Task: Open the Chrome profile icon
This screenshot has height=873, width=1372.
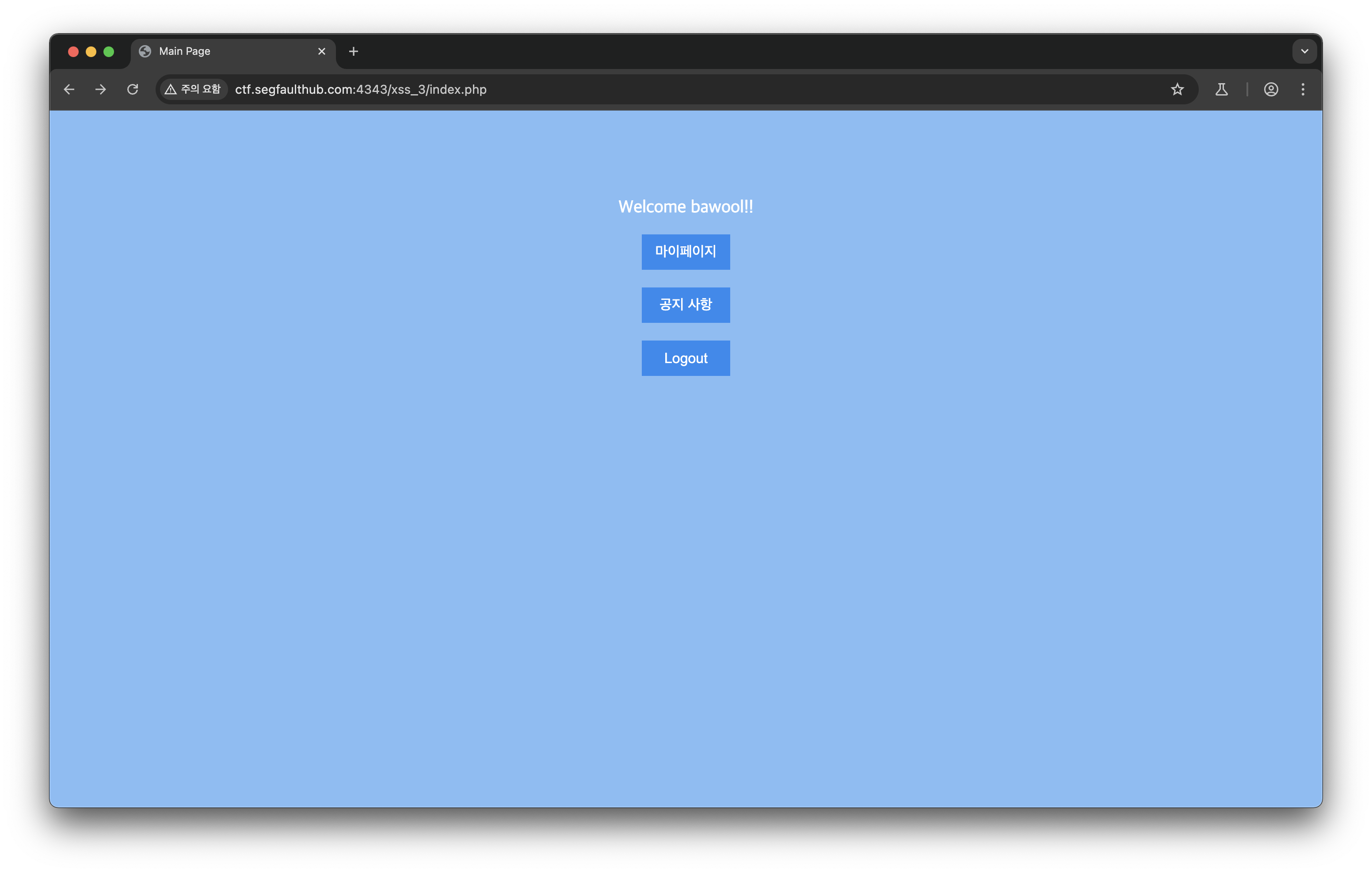Action: click(x=1271, y=89)
